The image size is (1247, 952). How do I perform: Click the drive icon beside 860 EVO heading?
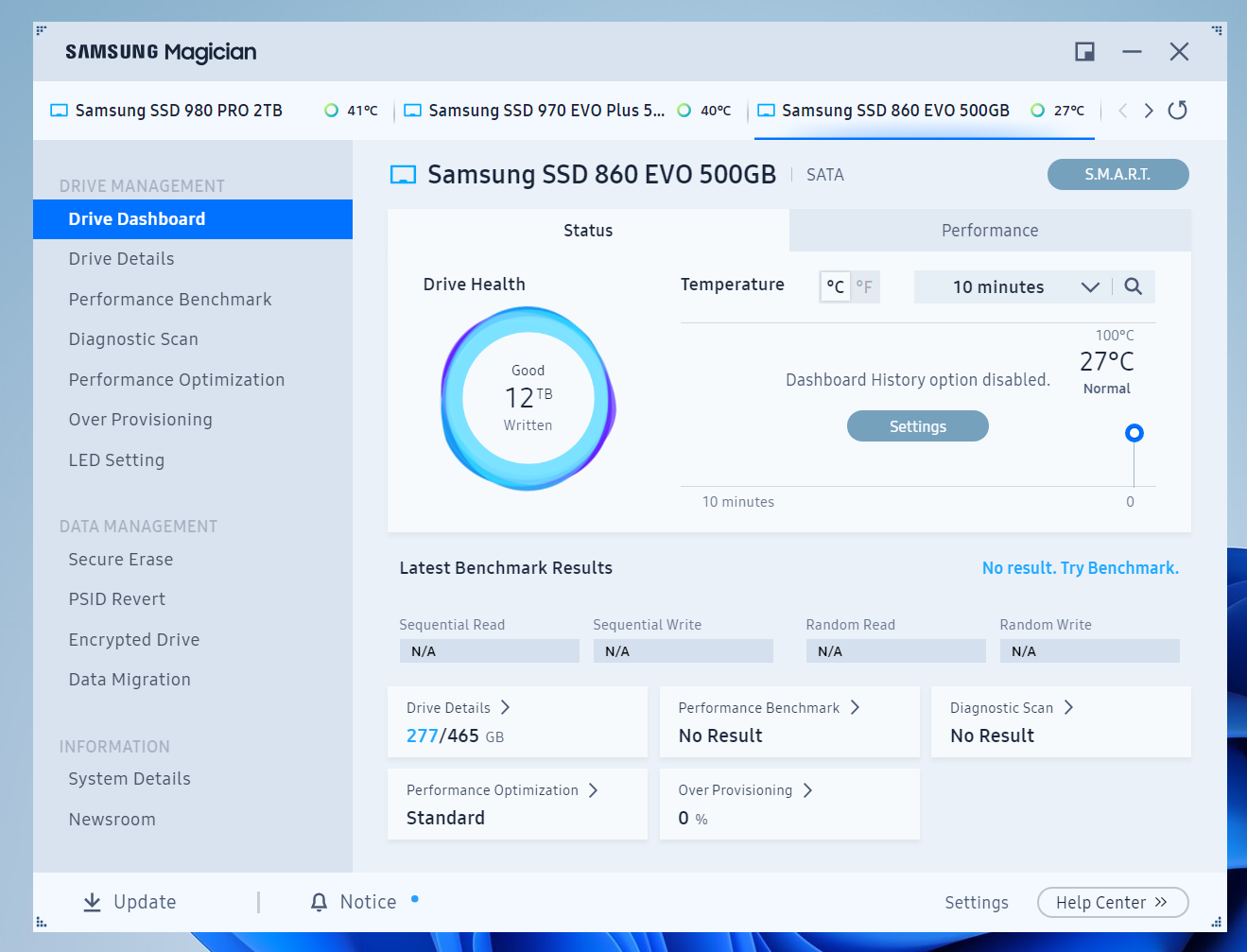pyautogui.click(x=403, y=175)
